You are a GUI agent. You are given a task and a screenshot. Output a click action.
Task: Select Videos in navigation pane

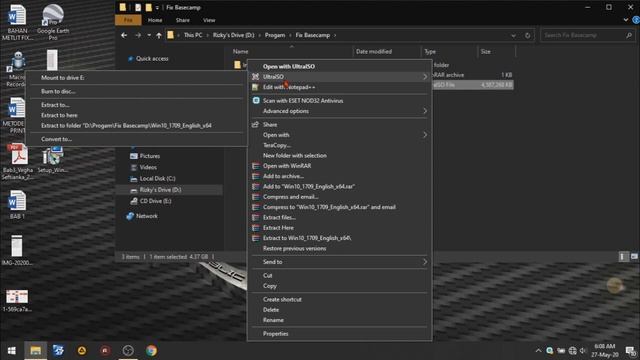tap(148, 167)
